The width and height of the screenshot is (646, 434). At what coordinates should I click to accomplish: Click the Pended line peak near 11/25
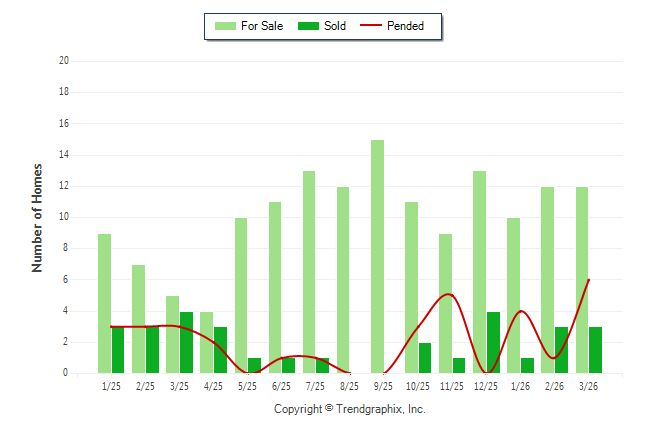pyautogui.click(x=447, y=294)
